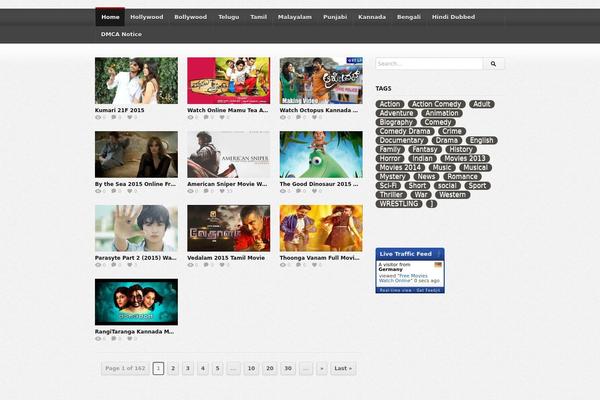Open the DMCA Notice page
The height and width of the screenshot is (400, 600).
click(121, 34)
